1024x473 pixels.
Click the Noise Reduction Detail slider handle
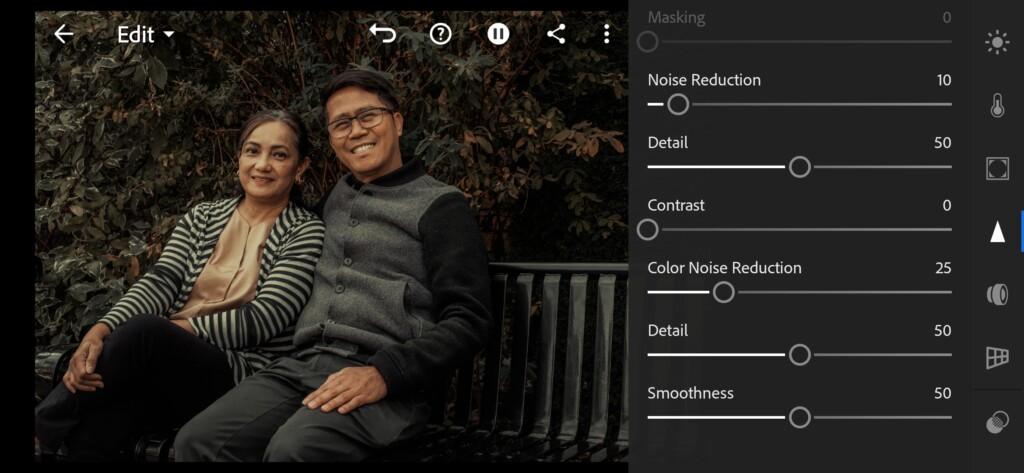pyautogui.click(x=799, y=167)
